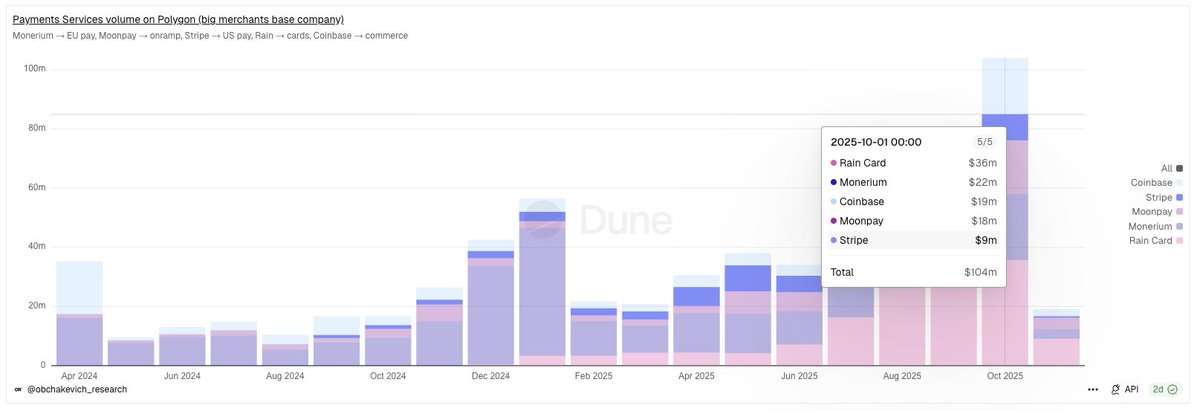The image size is (1200, 411).
Task: Click the March 2025 bar
Action: [645, 335]
